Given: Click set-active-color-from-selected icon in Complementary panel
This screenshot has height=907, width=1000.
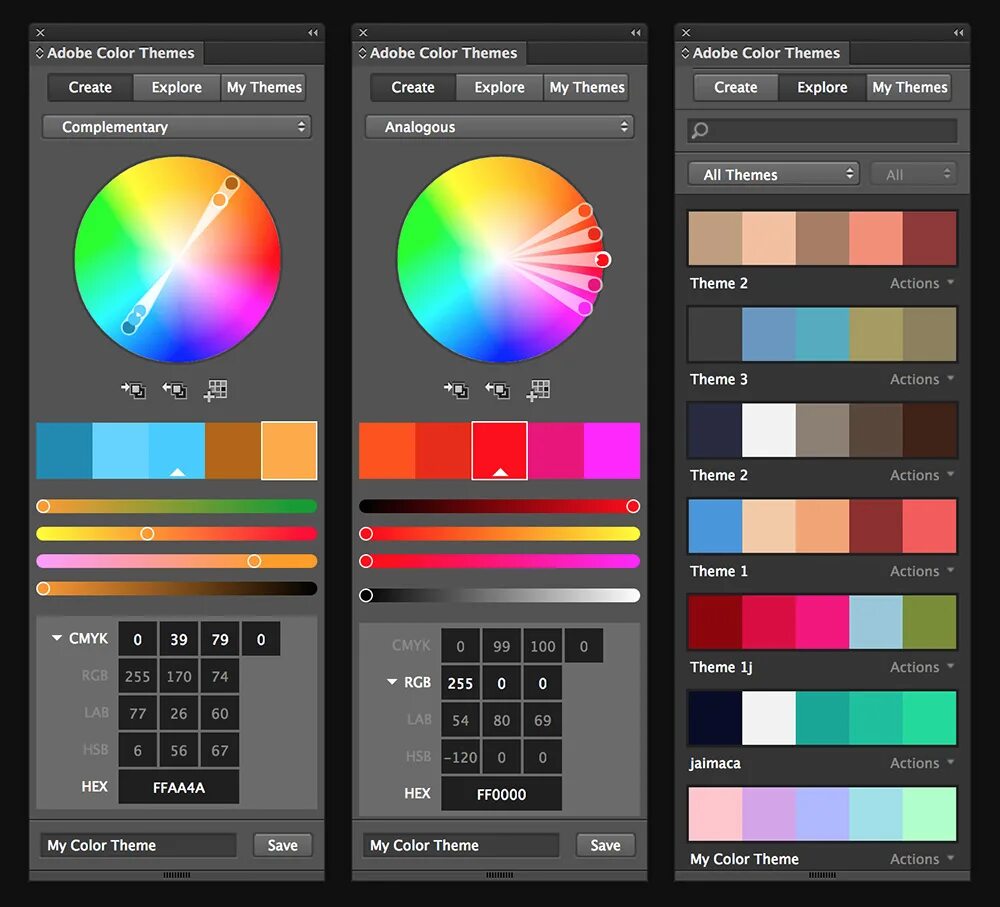Looking at the screenshot, I should [x=175, y=390].
